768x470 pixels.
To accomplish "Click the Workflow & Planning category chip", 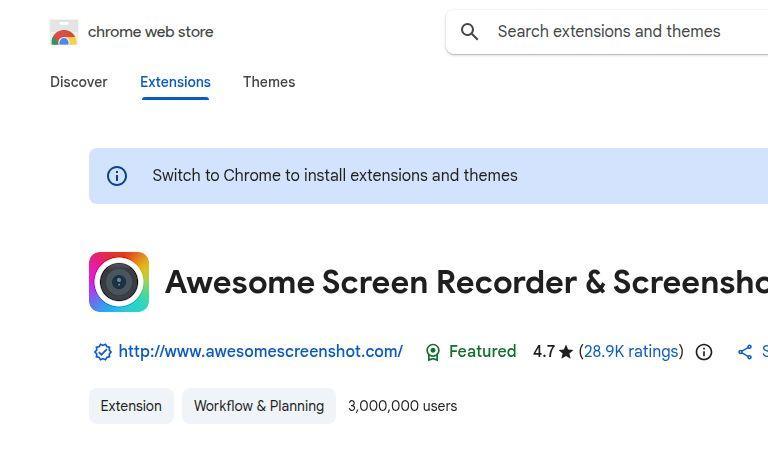I will point(259,406).
